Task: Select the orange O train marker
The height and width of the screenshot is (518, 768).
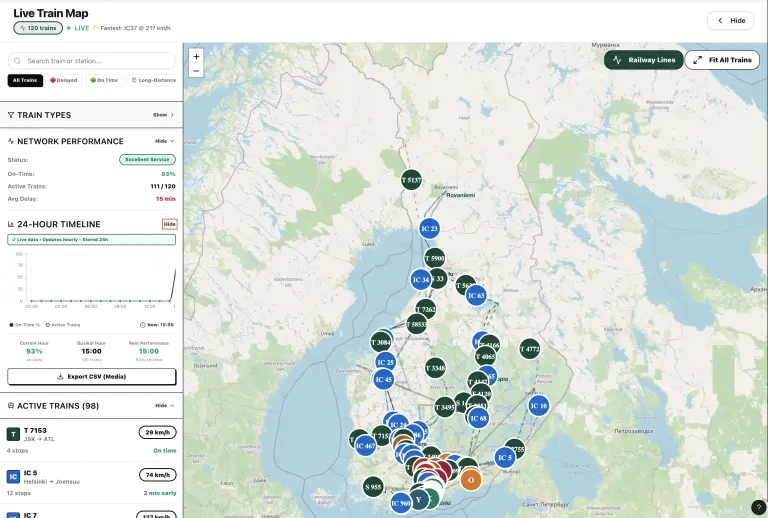Action: point(471,480)
